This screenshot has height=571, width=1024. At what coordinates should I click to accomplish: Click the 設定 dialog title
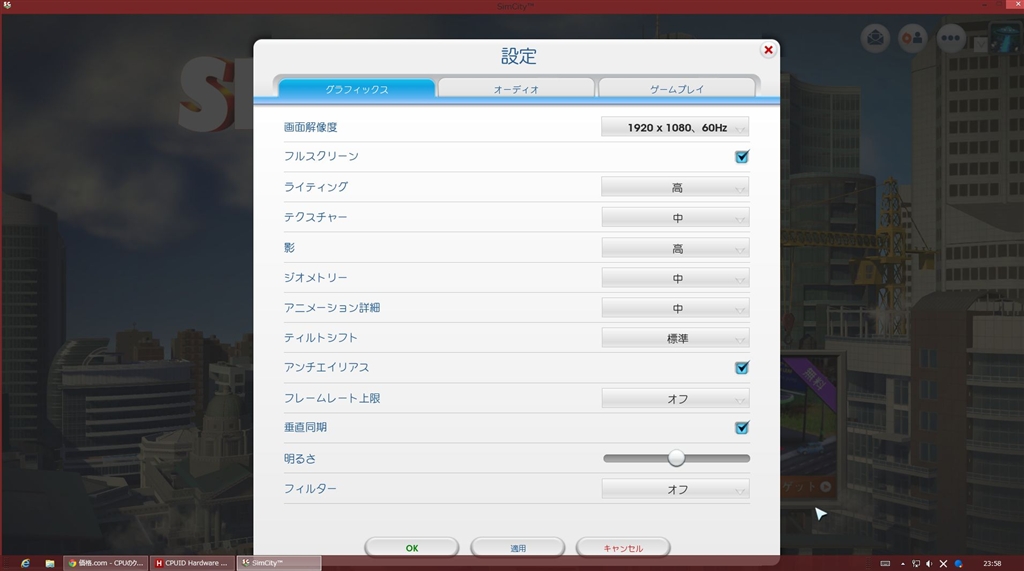(x=518, y=56)
